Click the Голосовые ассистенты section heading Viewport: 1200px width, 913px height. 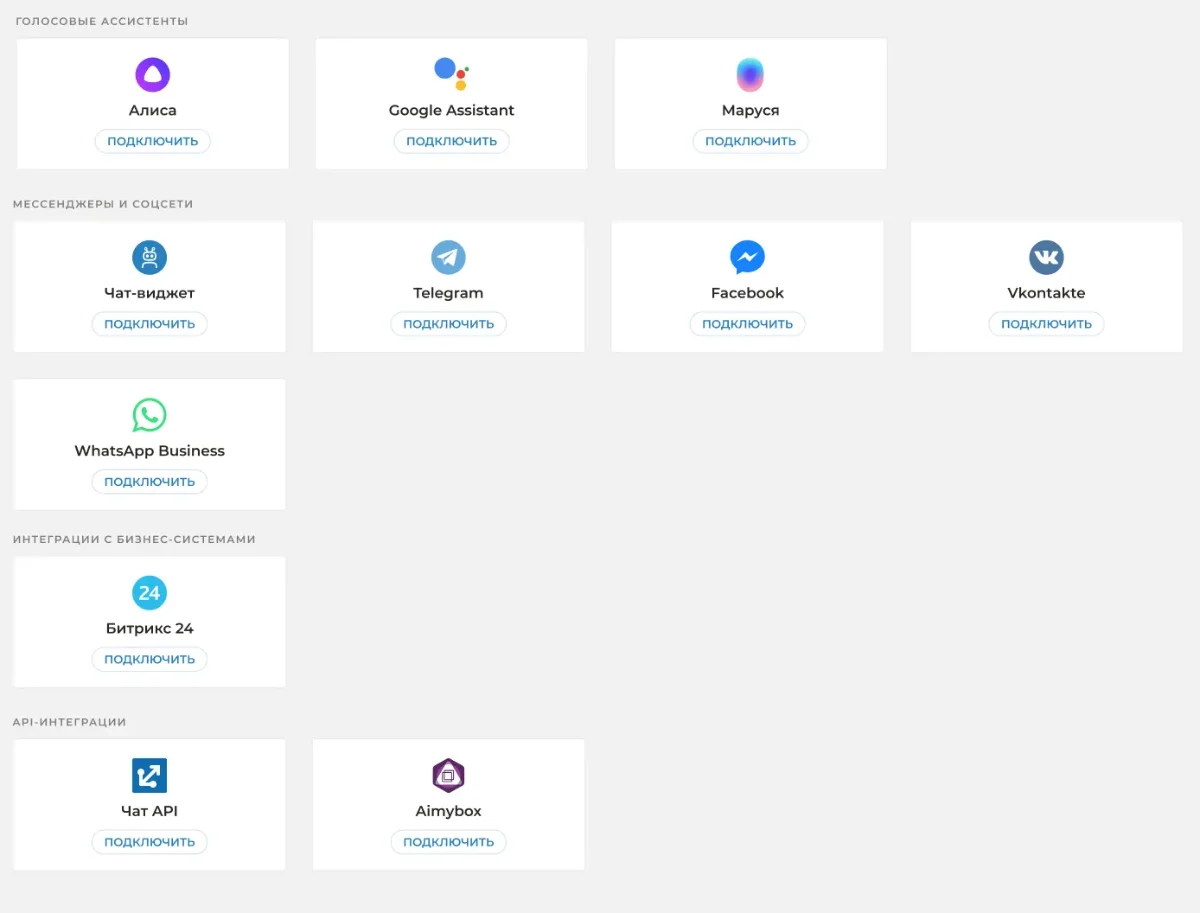click(x=102, y=21)
